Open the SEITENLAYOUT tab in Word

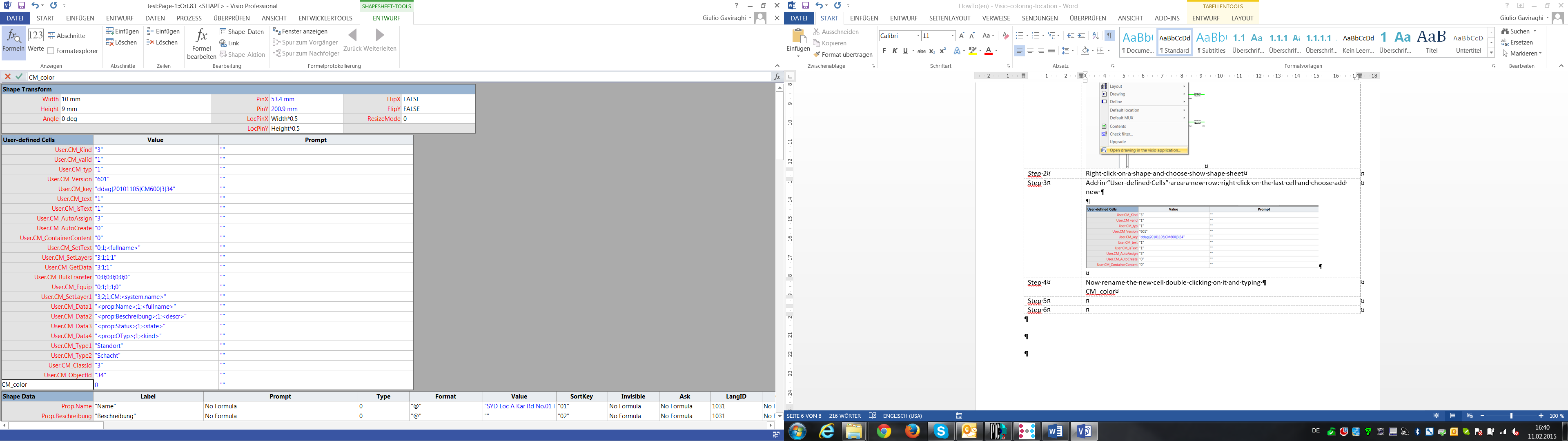tap(949, 18)
